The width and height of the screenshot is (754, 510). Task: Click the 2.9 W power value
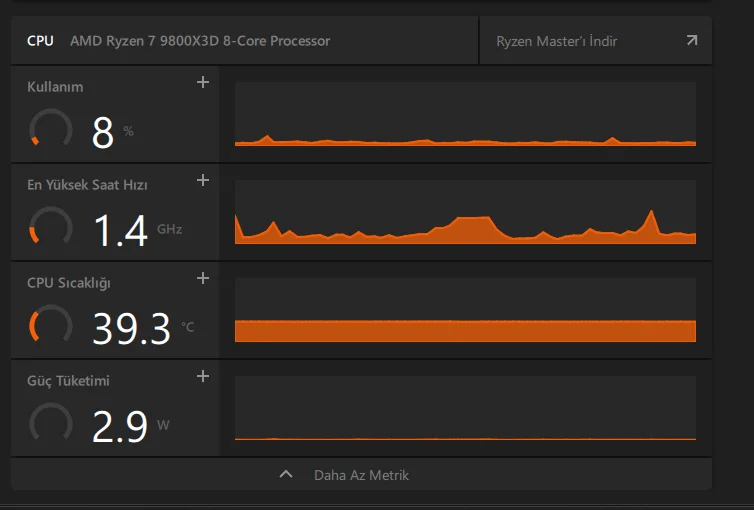pos(131,426)
